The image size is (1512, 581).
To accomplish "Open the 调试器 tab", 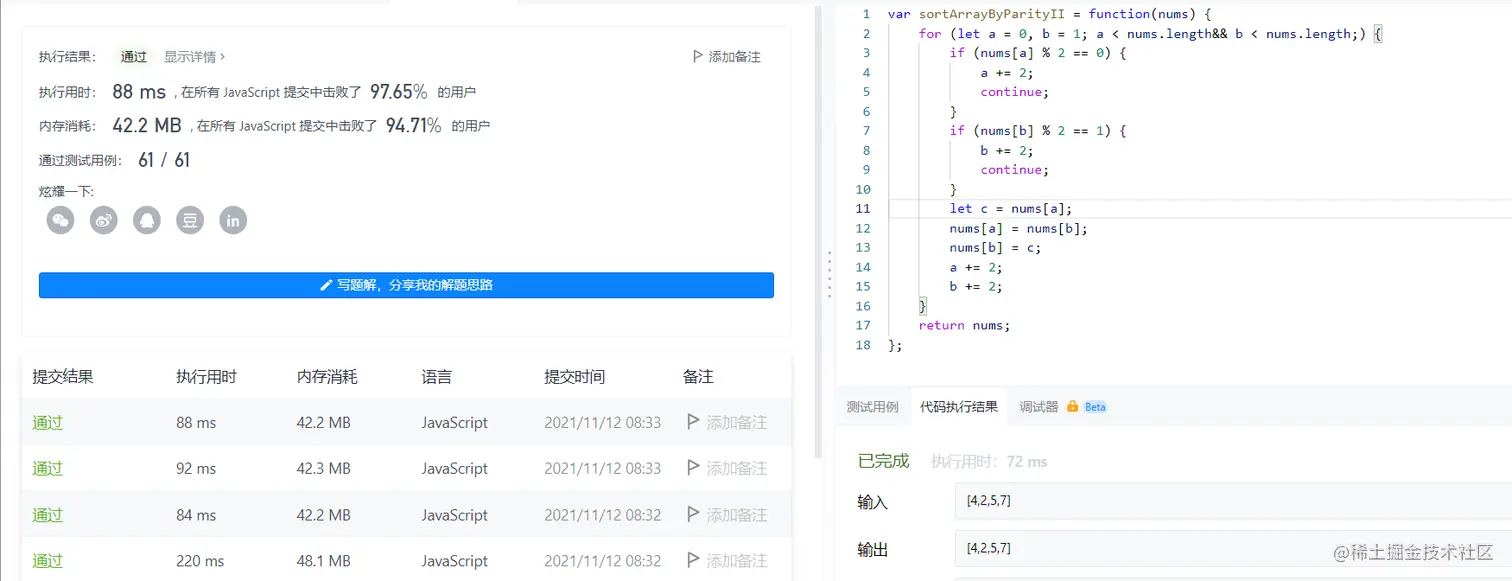I will coord(1039,407).
